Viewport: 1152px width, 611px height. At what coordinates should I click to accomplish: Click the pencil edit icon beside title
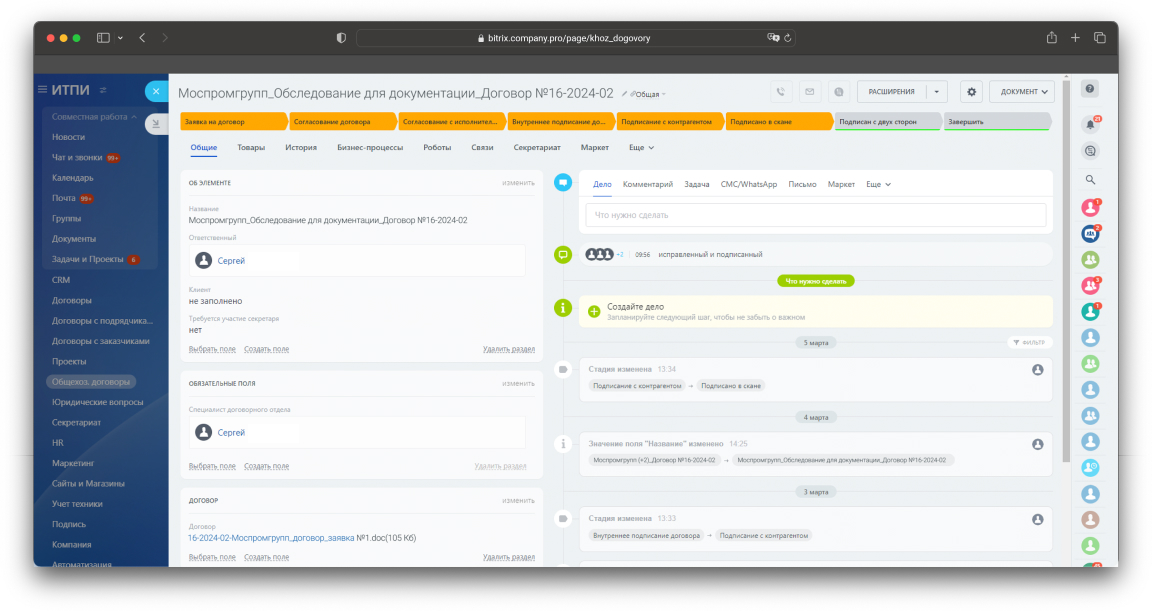pos(624,94)
